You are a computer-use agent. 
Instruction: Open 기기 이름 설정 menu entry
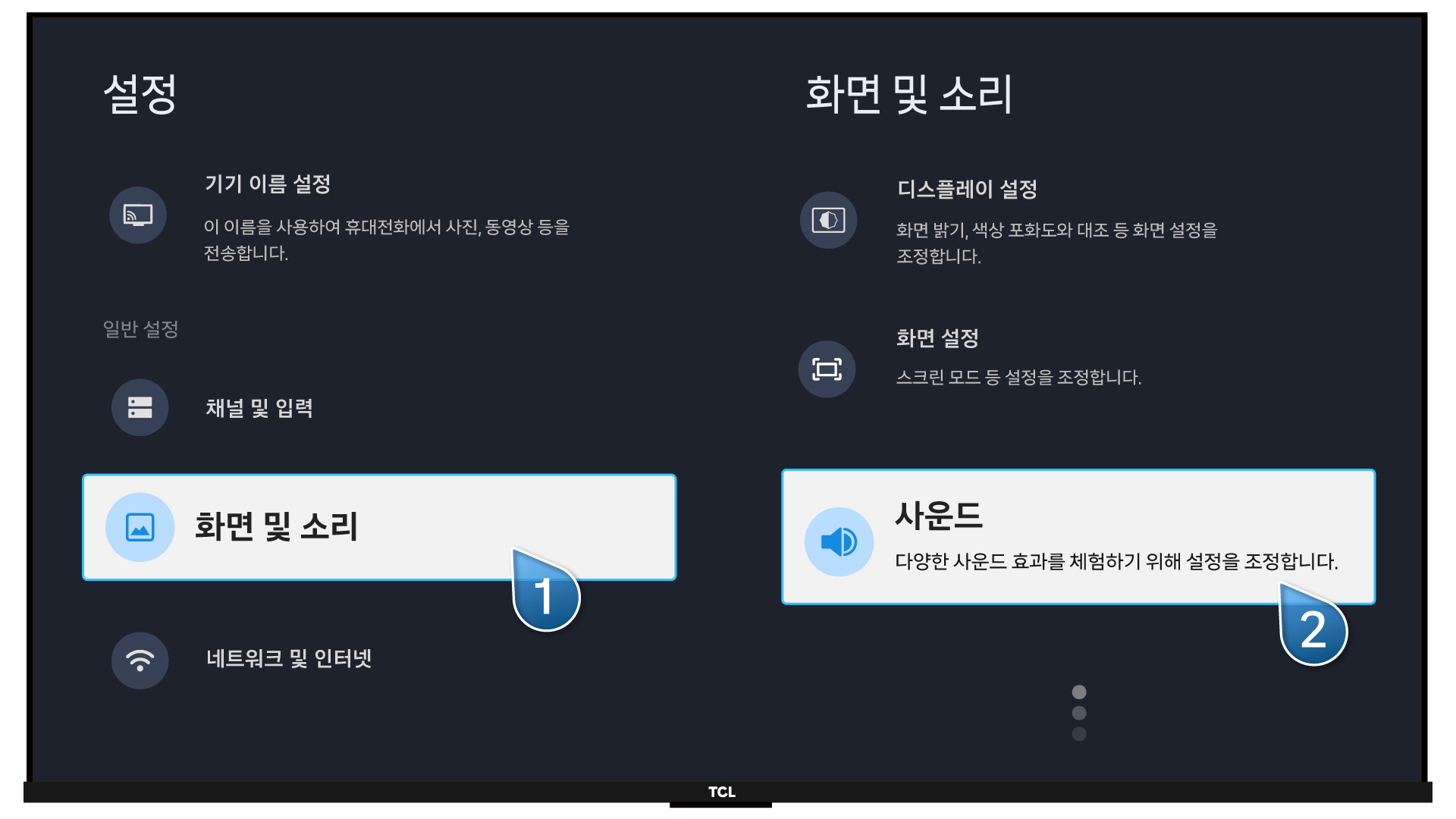(x=267, y=184)
